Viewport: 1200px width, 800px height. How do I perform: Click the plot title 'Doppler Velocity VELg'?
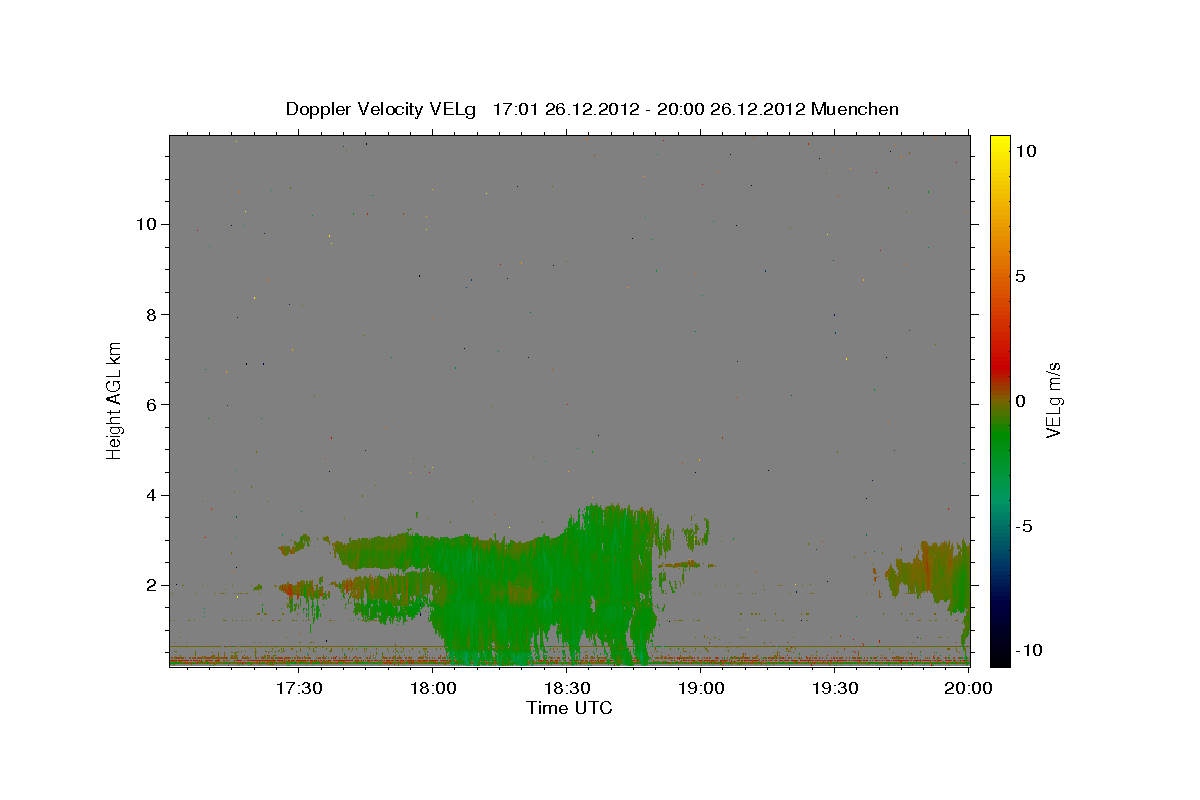pyautogui.click(x=383, y=109)
